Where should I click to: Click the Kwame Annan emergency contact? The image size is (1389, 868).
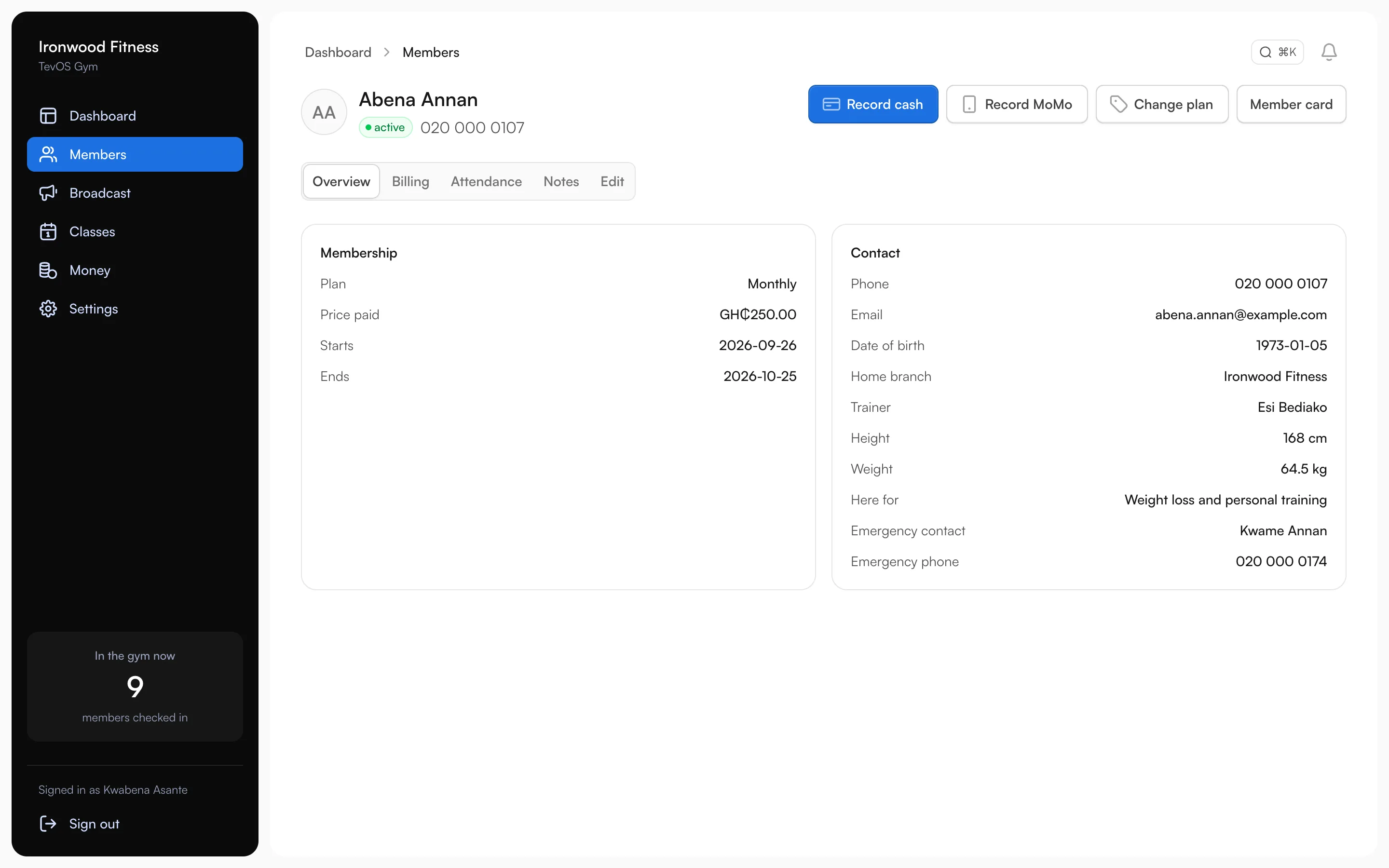1283,530
